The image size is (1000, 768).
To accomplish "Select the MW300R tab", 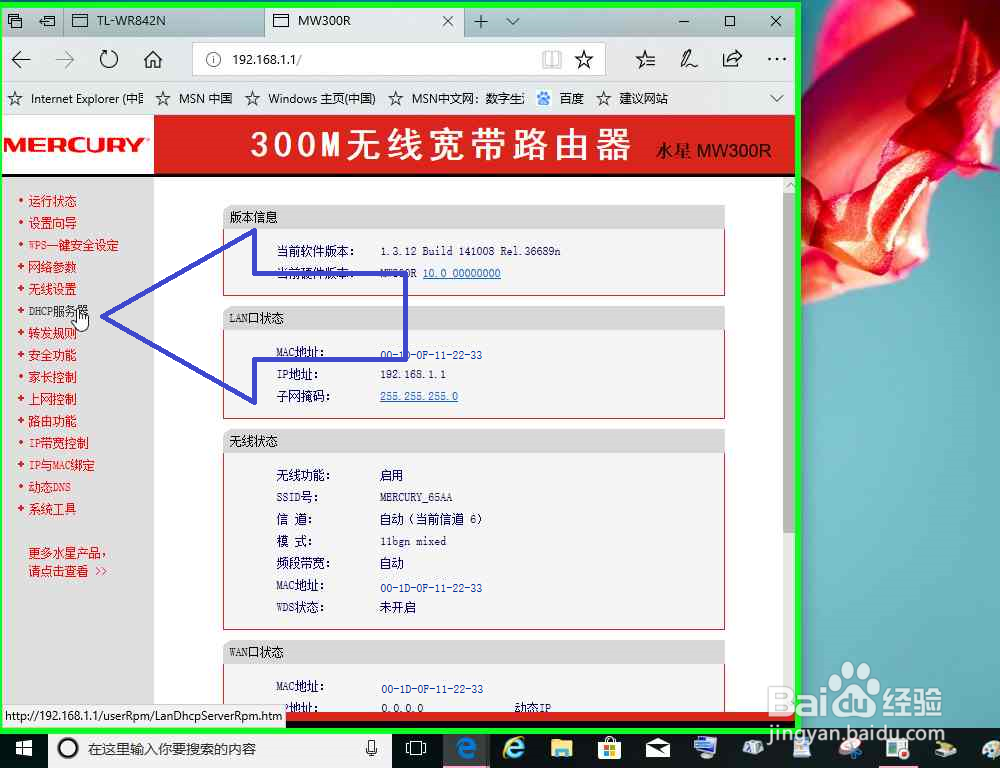I will [364, 20].
